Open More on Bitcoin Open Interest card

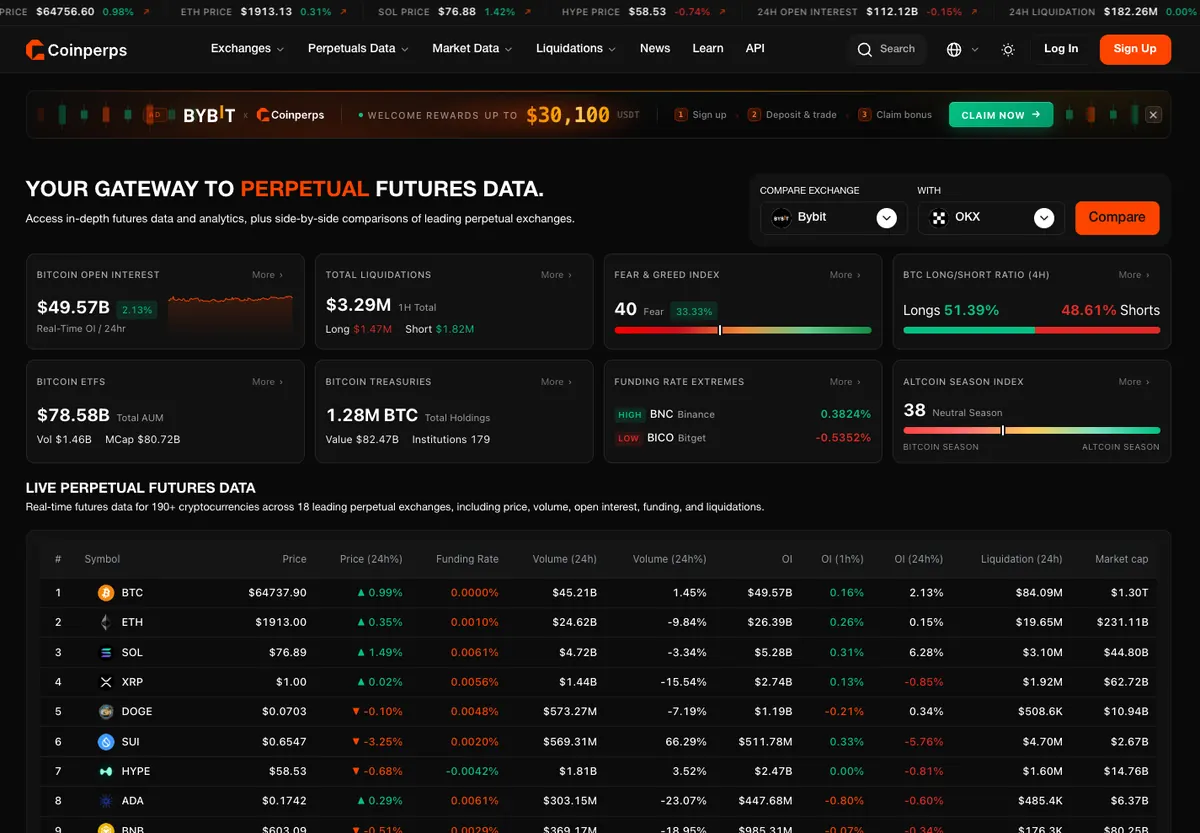[x=267, y=275]
